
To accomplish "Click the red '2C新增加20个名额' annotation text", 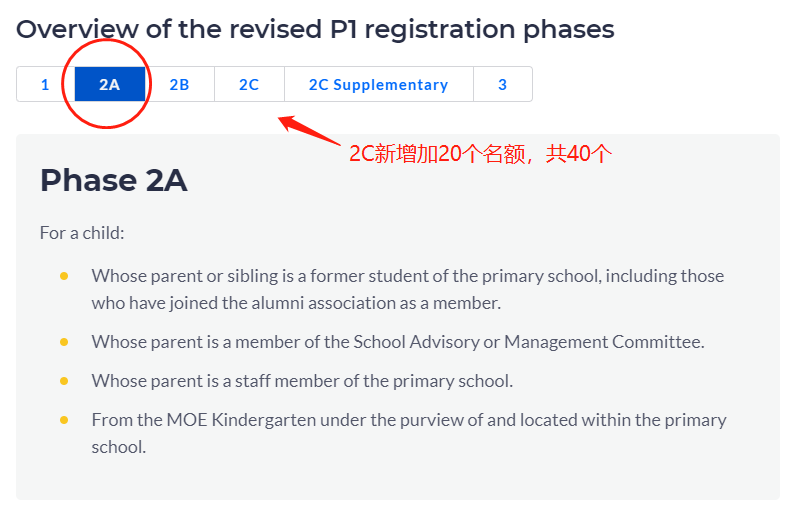I will (479, 155).
